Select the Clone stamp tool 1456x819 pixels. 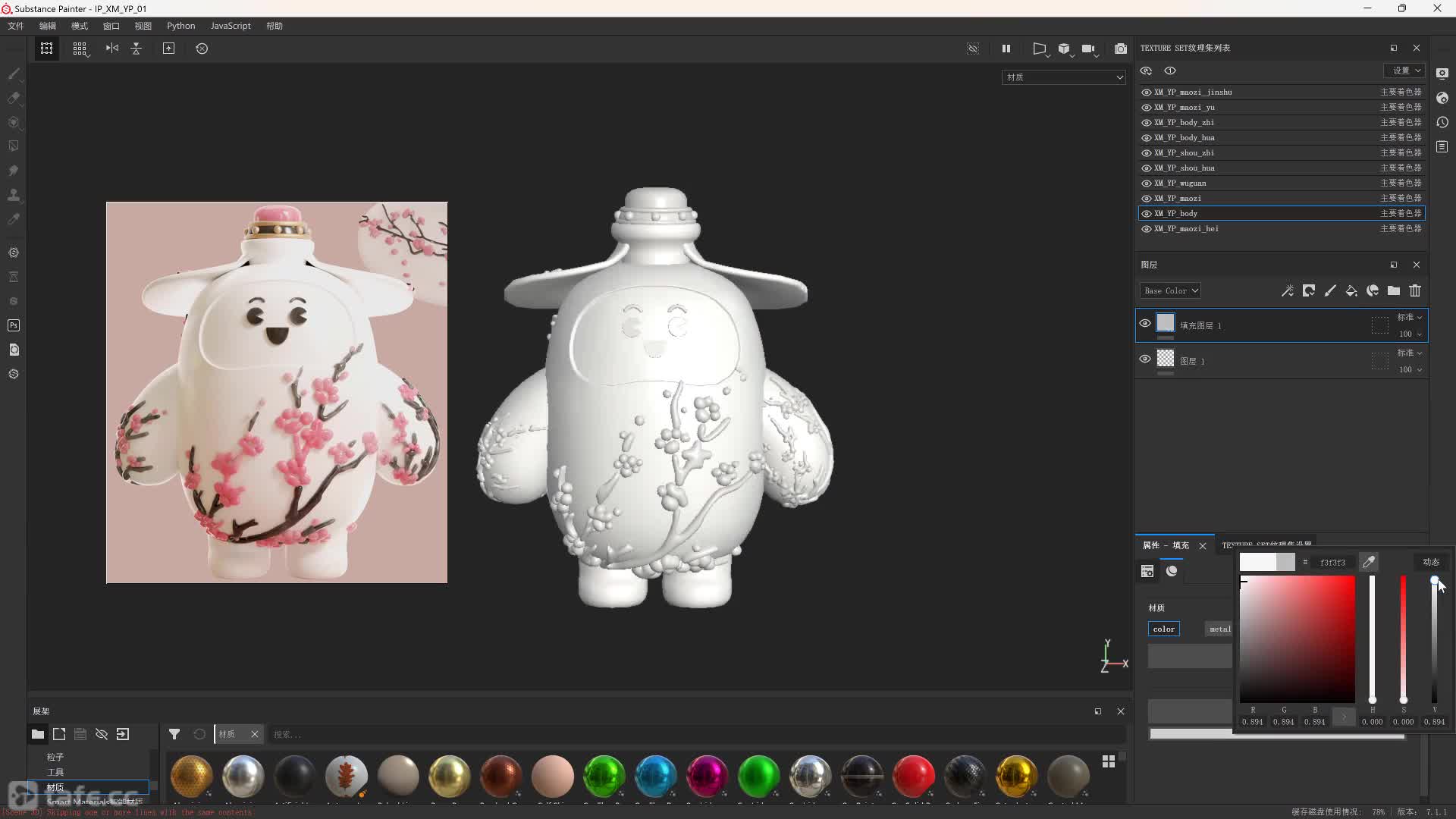click(x=14, y=195)
